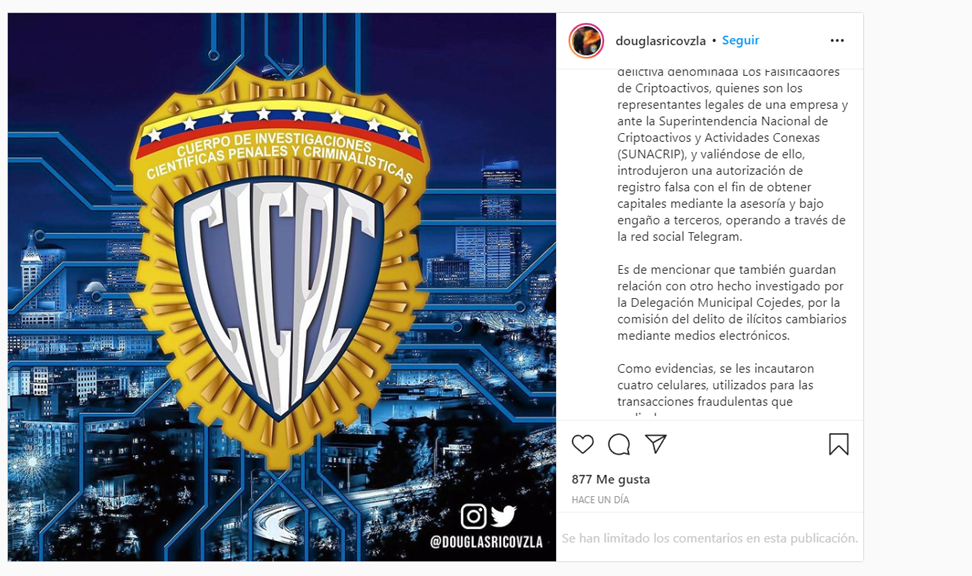The width and height of the screenshot is (972, 576).
Task: Follow the account with Seguir
Action: click(x=740, y=40)
